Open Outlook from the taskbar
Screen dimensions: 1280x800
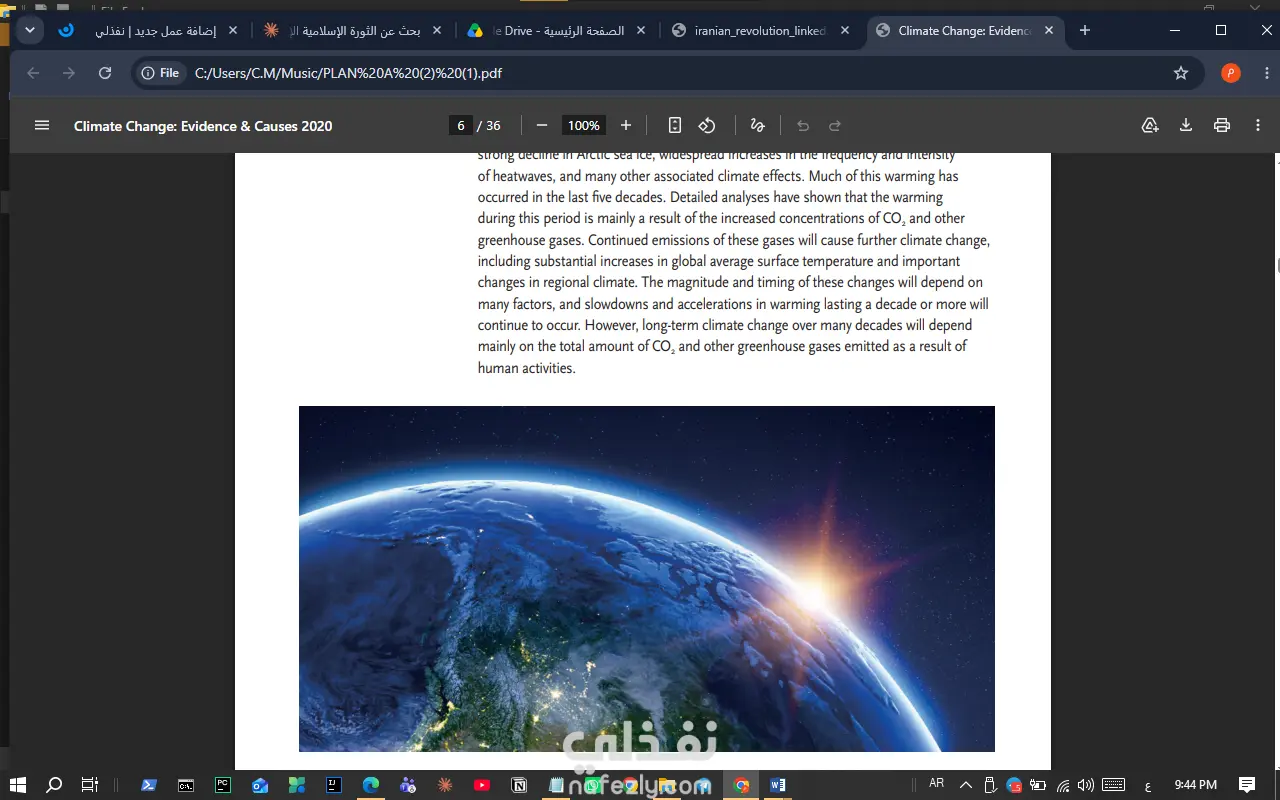[x=260, y=785]
